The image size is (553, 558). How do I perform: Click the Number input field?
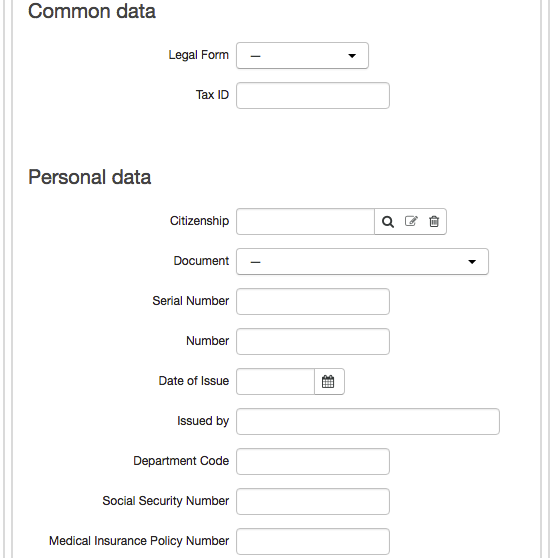[313, 341]
